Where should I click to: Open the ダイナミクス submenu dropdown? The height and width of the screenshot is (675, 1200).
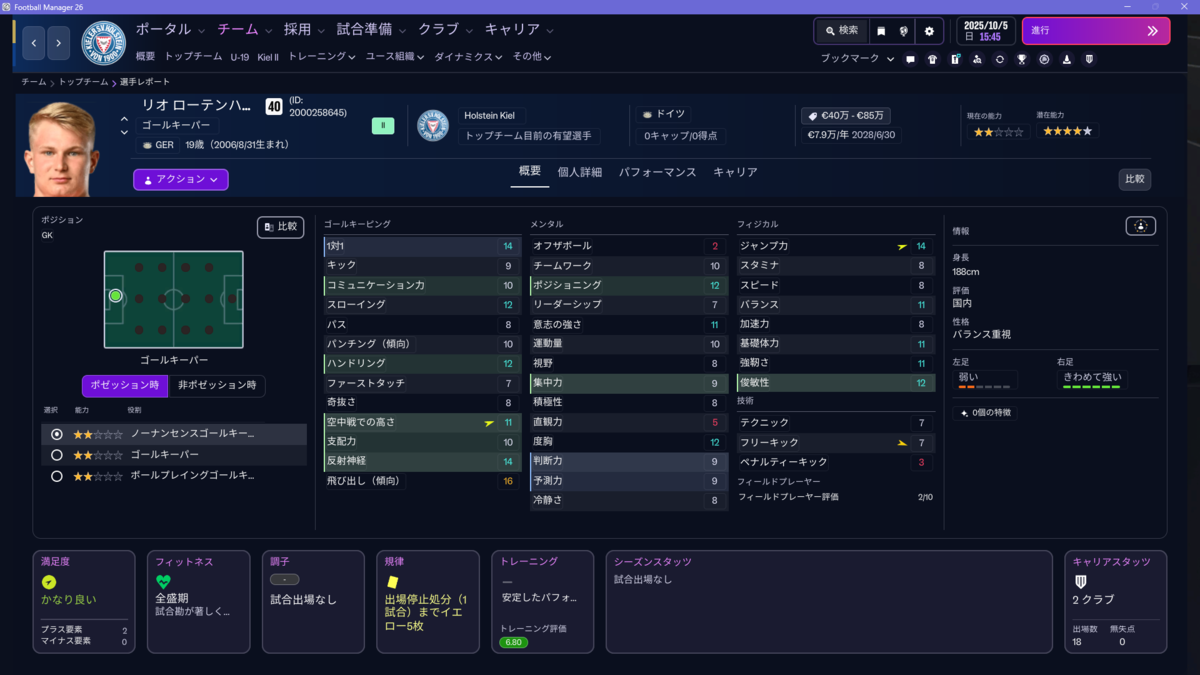point(469,57)
